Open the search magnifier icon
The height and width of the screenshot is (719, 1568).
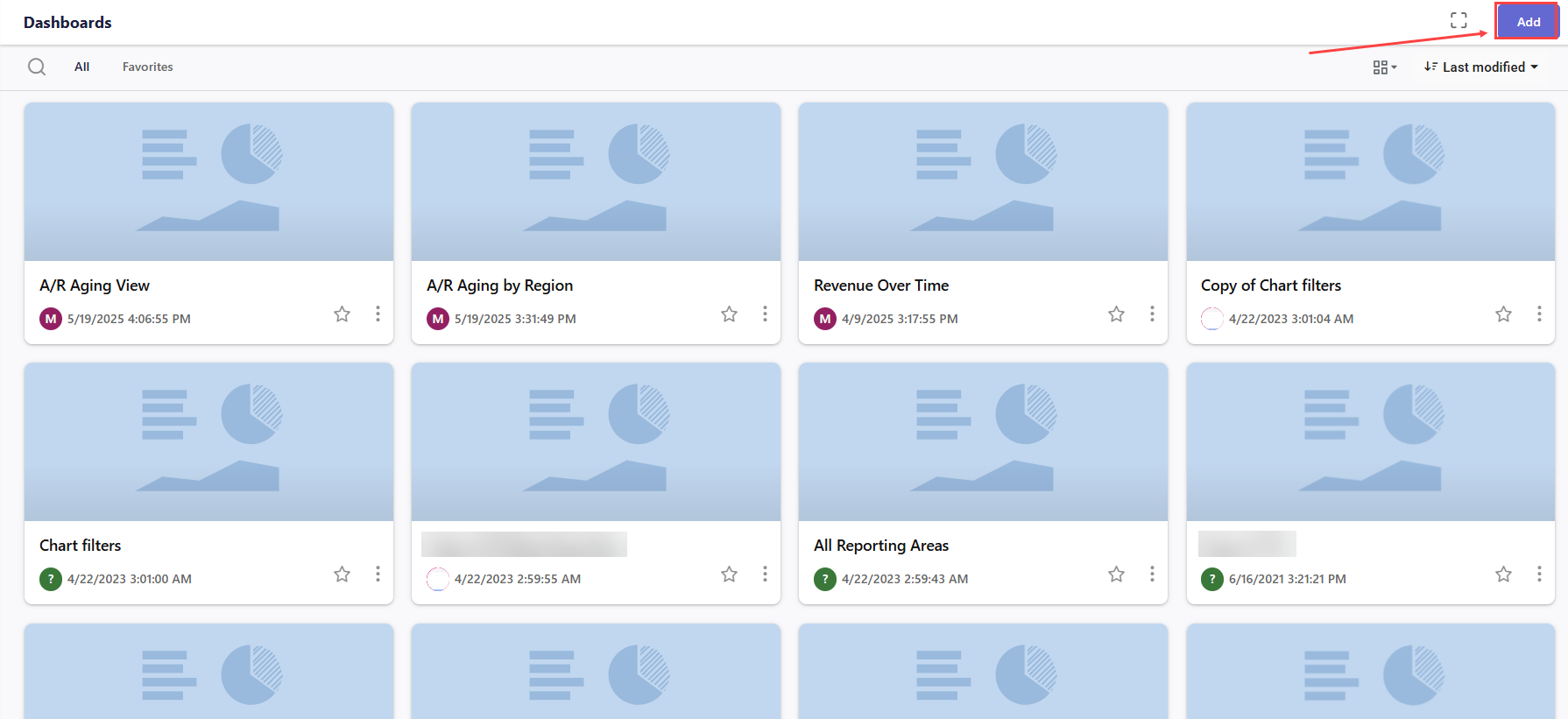37,67
